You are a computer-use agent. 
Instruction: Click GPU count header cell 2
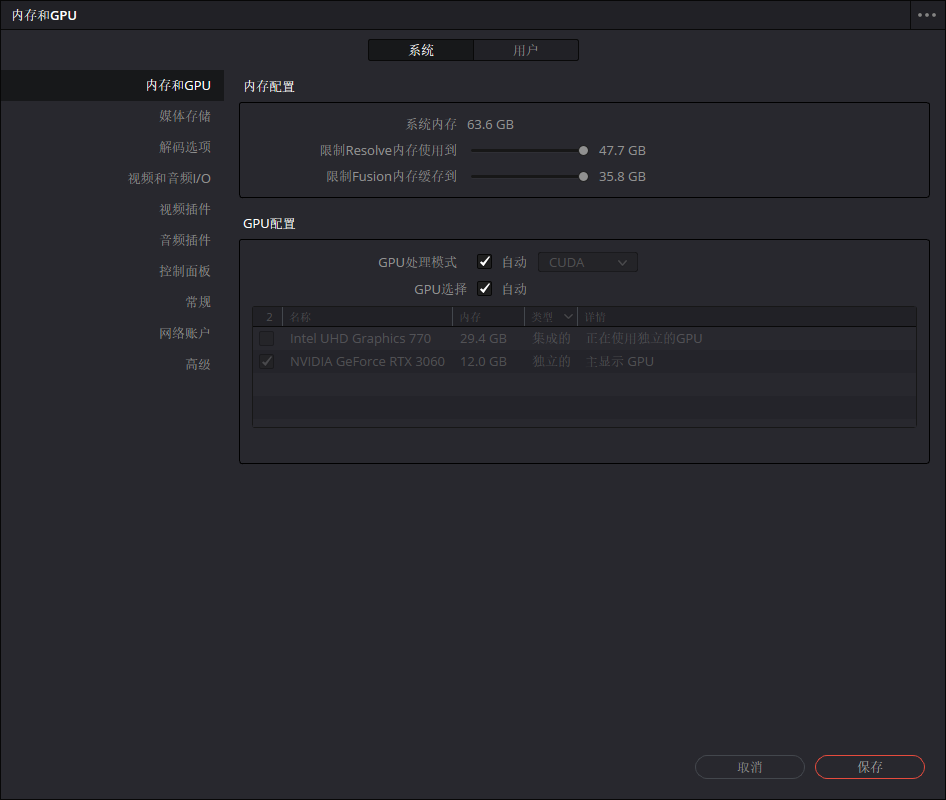pos(269,317)
